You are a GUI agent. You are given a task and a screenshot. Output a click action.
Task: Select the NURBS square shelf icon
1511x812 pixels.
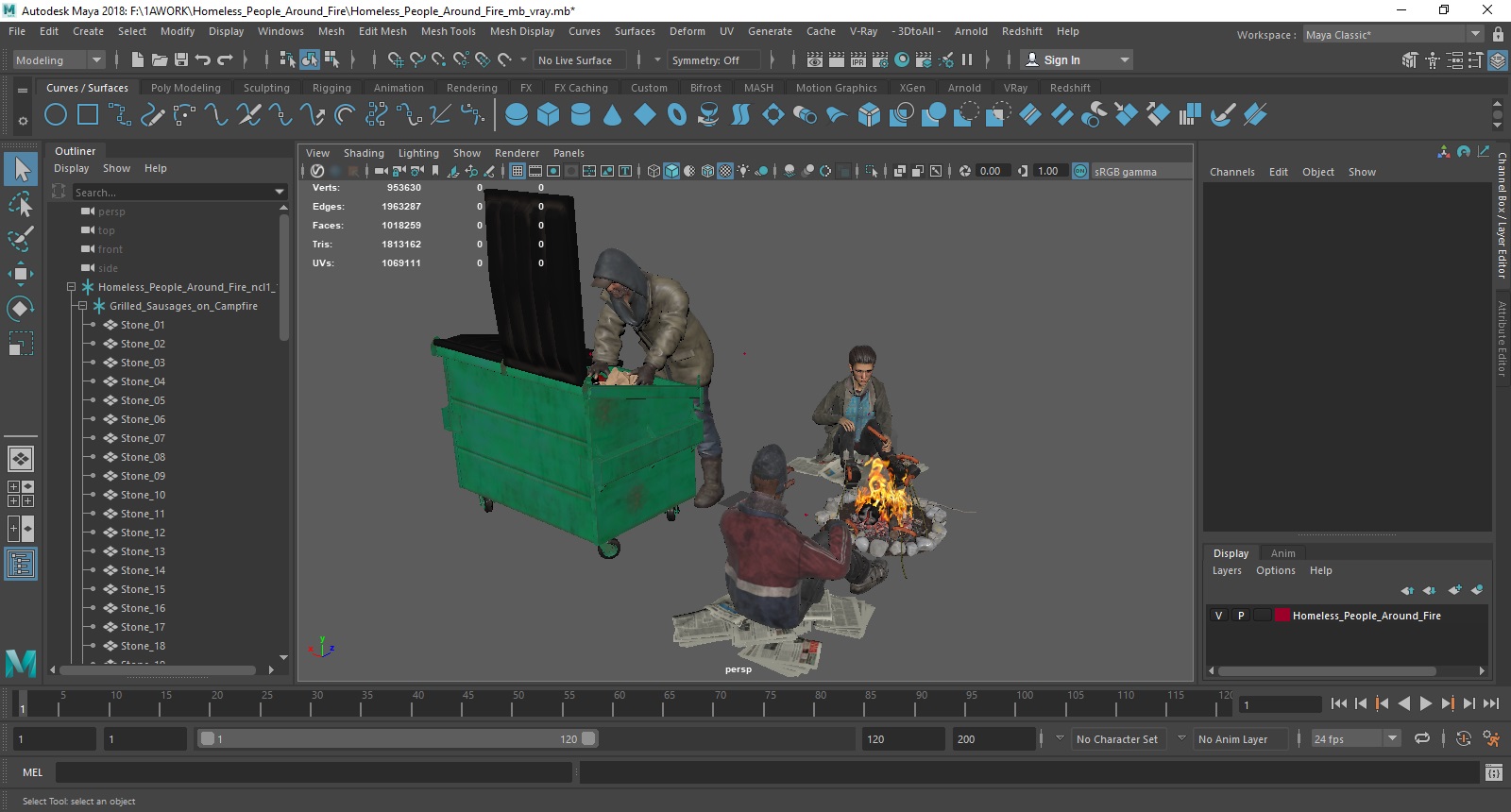click(88, 115)
